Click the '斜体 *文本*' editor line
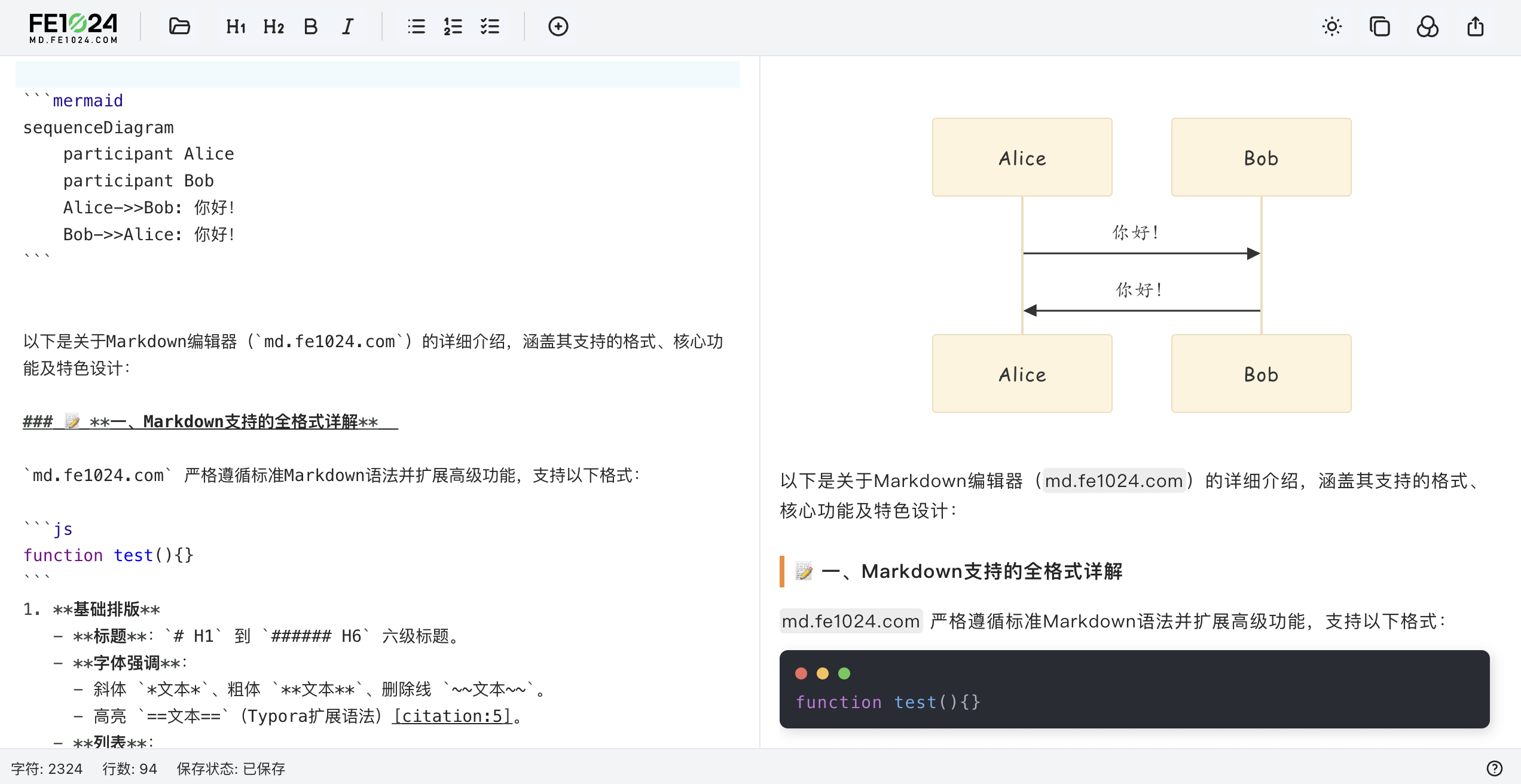 click(310, 689)
